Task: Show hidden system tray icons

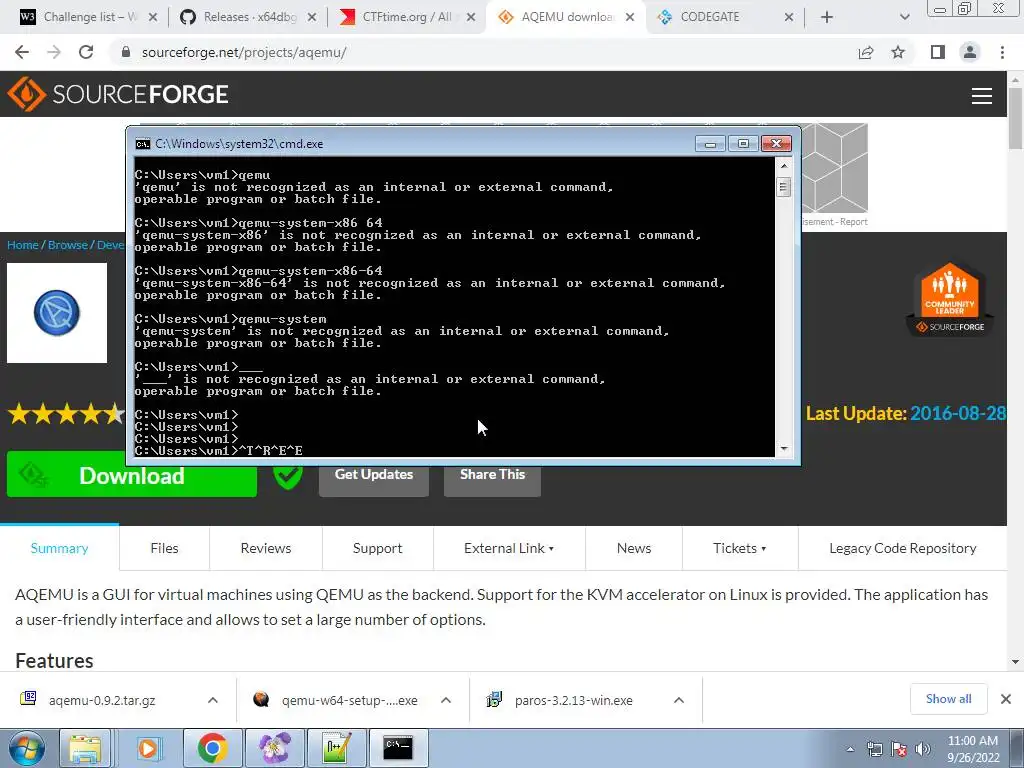Action: pos(850,750)
